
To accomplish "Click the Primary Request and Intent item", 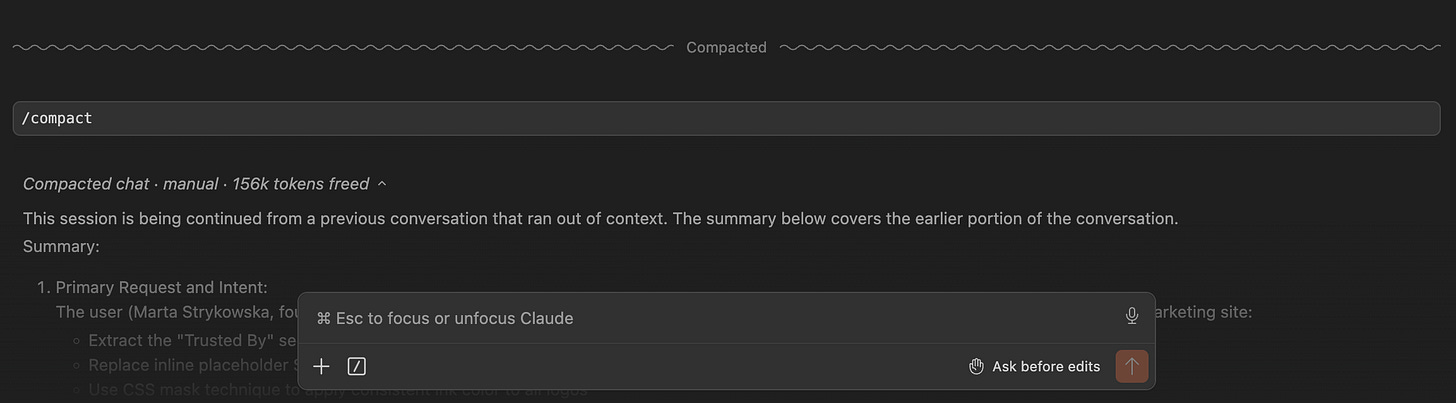I will [x=162, y=288].
